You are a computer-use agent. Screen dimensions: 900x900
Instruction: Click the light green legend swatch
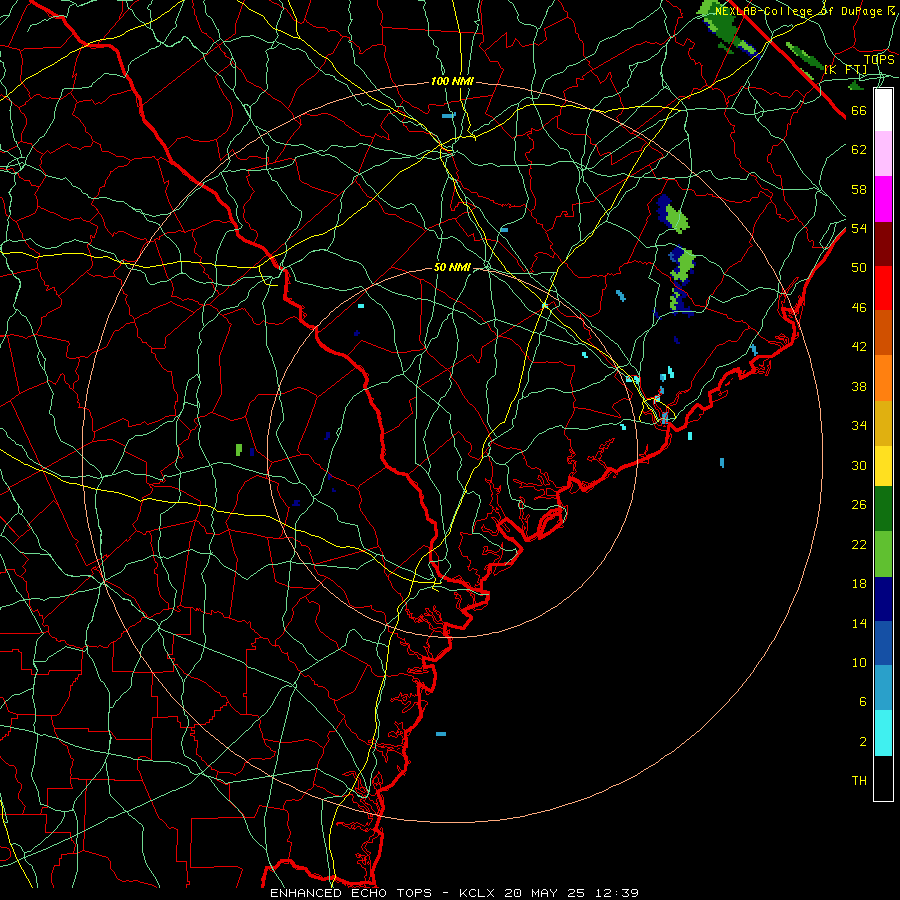pos(883,554)
